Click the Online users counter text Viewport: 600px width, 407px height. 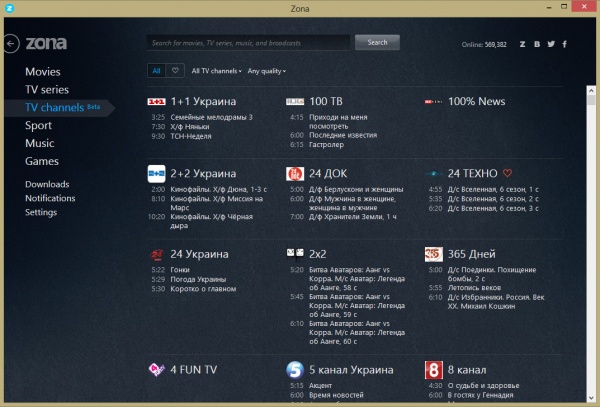pos(484,45)
